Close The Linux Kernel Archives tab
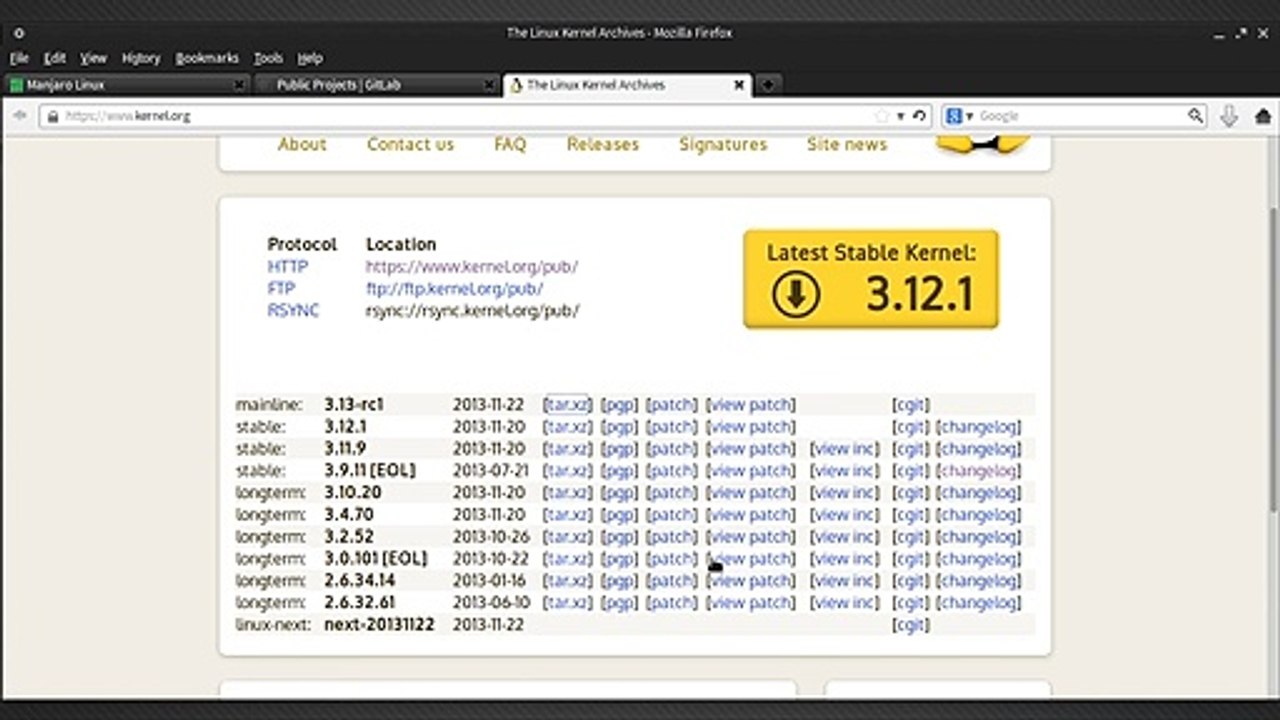The height and width of the screenshot is (720, 1280). tap(739, 85)
